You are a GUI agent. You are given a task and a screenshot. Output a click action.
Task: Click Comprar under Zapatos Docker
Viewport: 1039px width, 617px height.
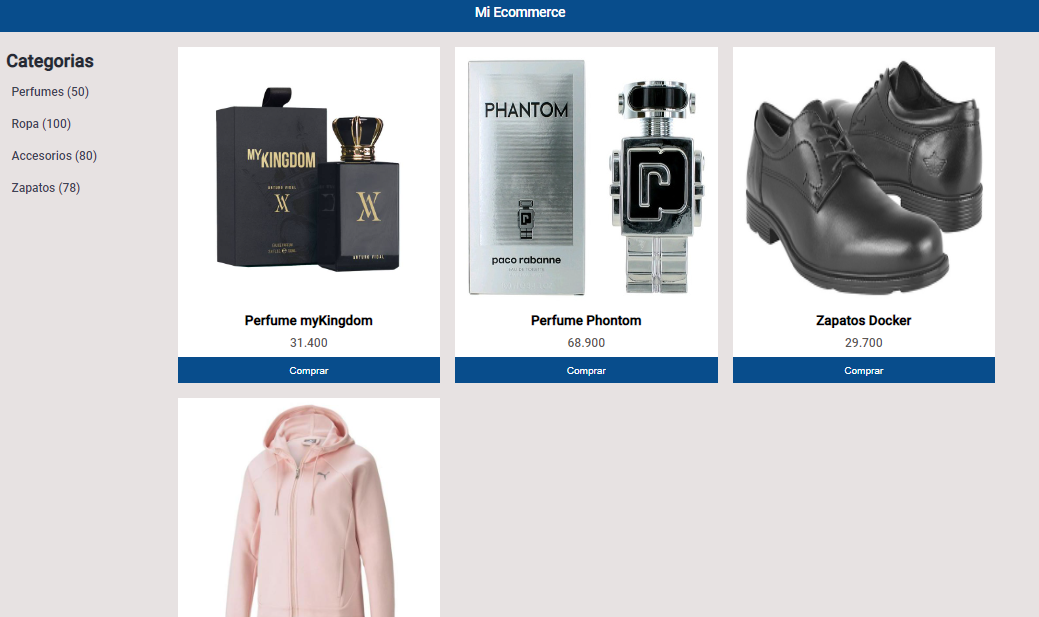(x=863, y=370)
